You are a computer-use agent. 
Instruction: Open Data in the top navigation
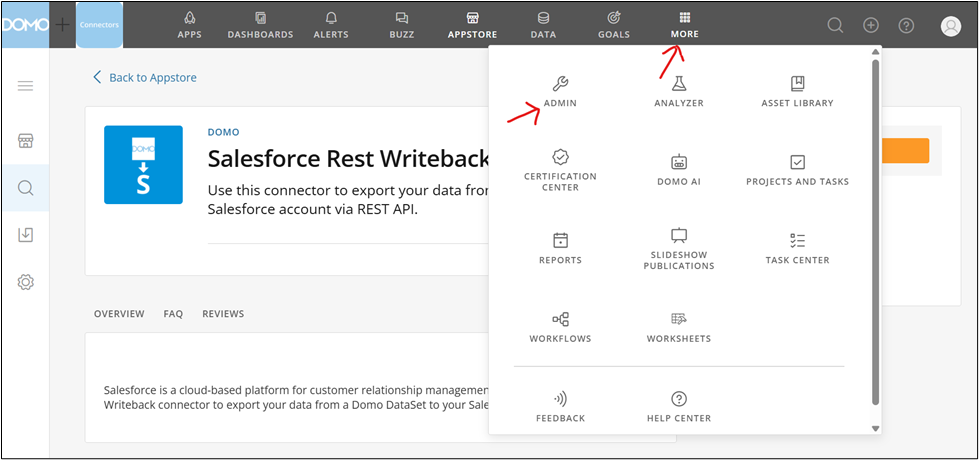pyautogui.click(x=543, y=26)
